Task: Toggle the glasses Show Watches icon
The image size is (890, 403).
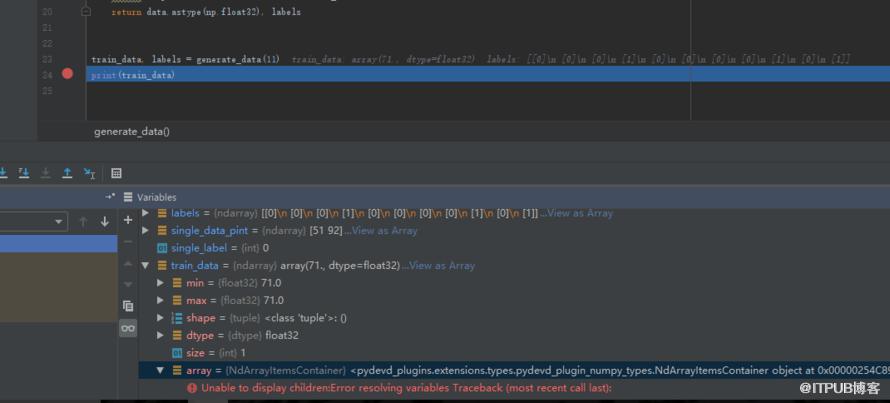Action: point(128,328)
